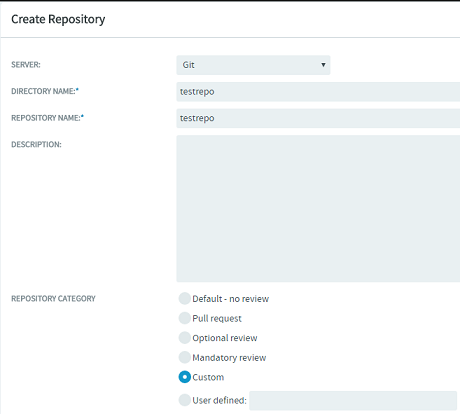The width and height of the screenshot is (460, 414).
Task: Click the required asterisk beside Directory Name
Action: (x=77, y=90)
